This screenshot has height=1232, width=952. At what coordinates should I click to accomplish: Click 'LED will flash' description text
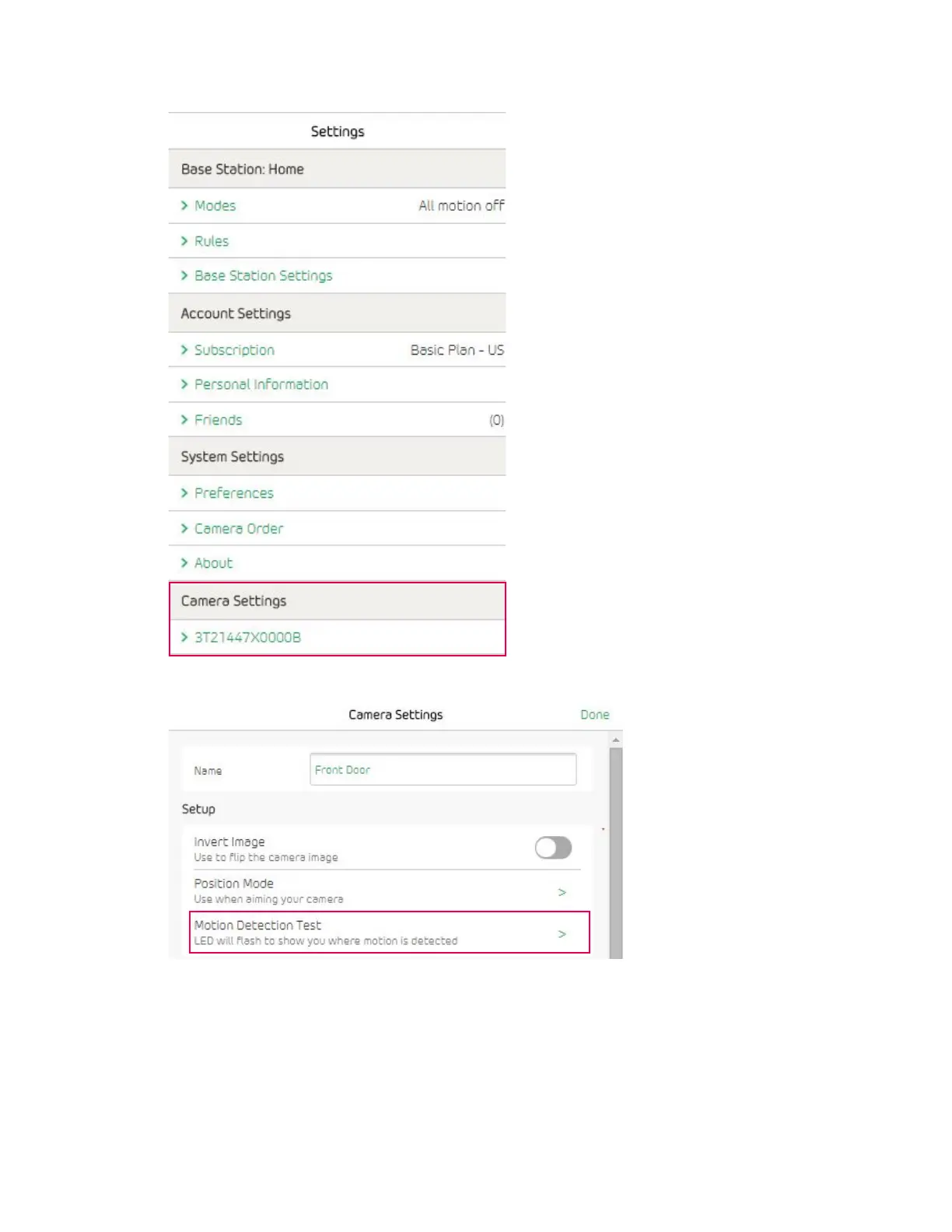coord(325,940)
